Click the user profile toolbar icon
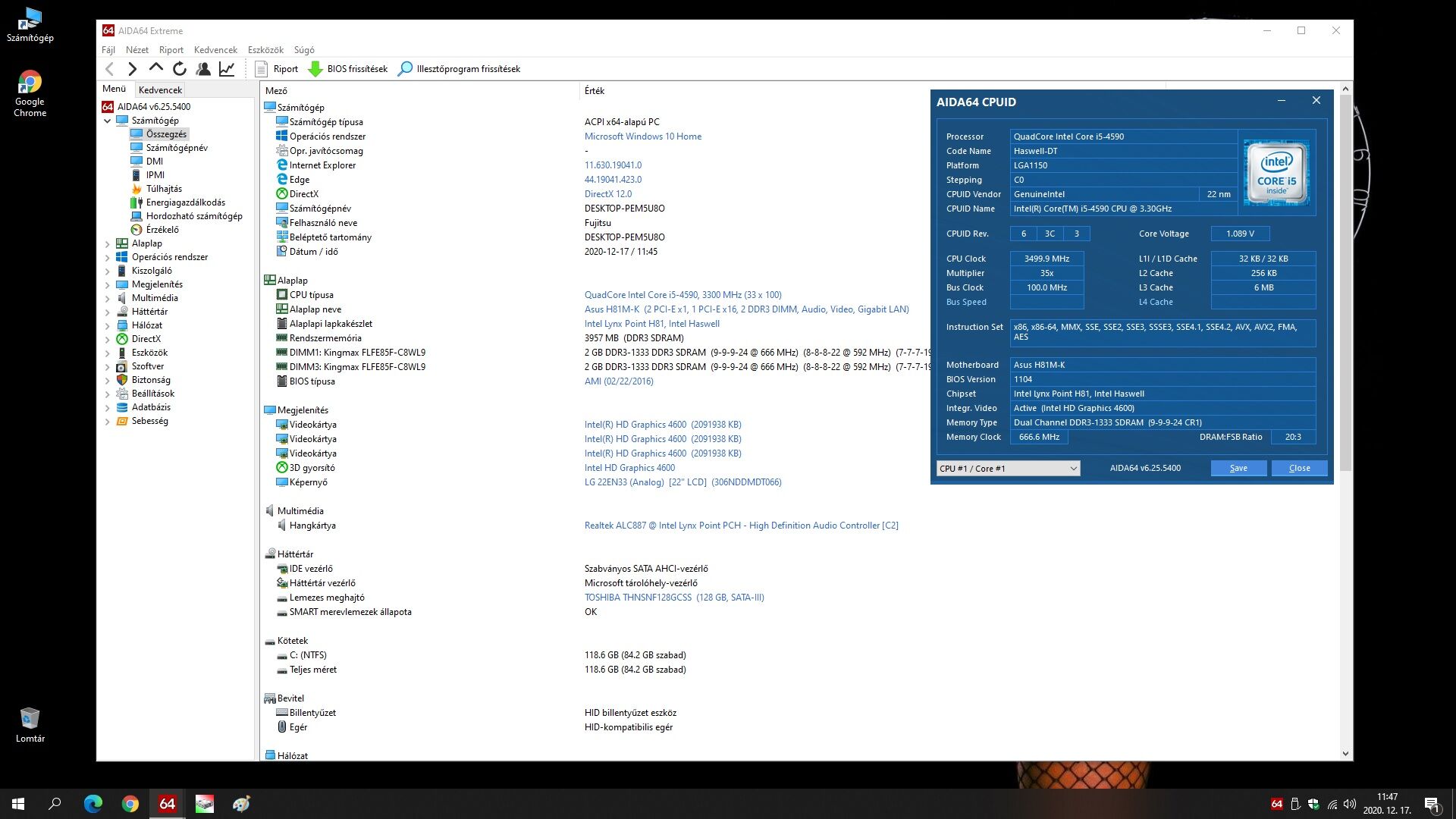1456x819 pixels. point(203,69)
